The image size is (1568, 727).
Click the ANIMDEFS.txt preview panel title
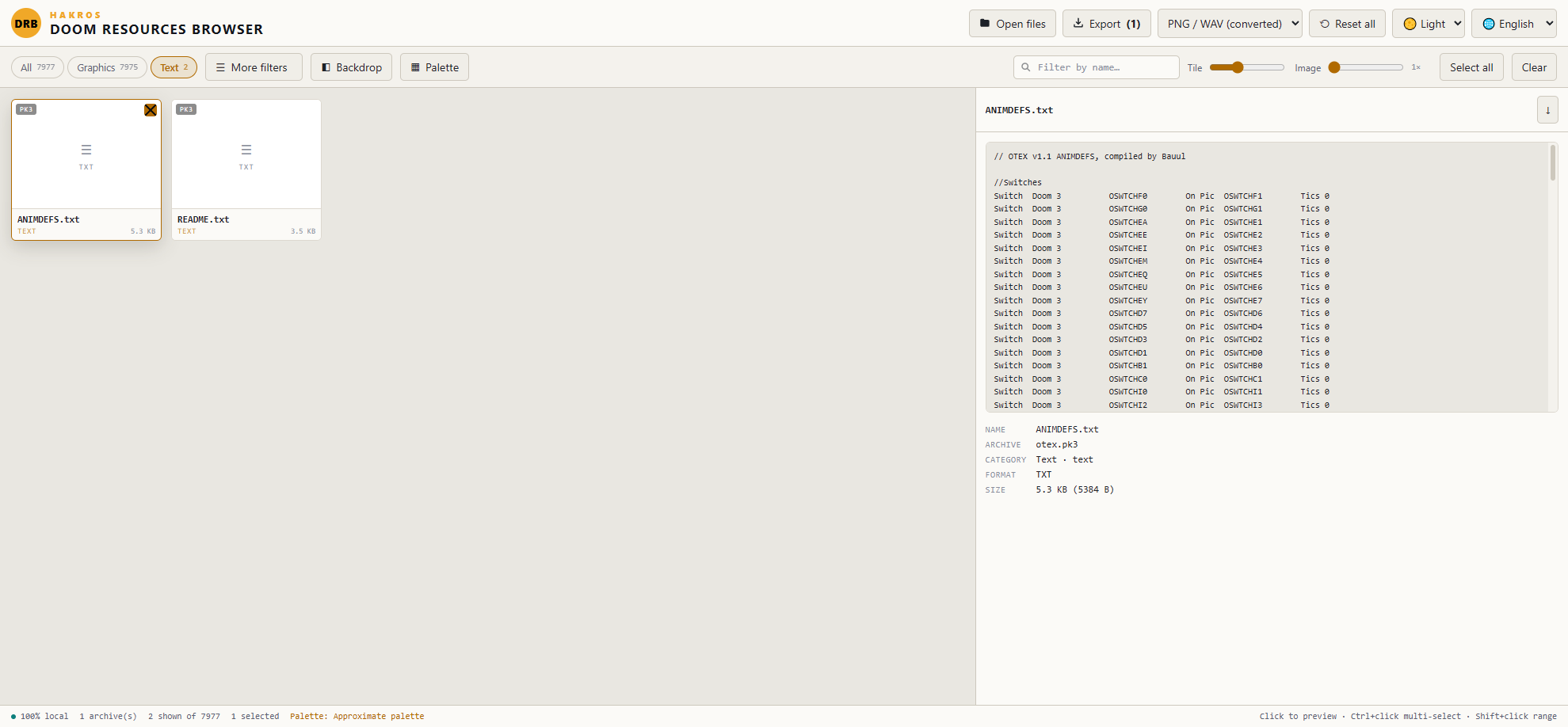(x=1019, y=110)
